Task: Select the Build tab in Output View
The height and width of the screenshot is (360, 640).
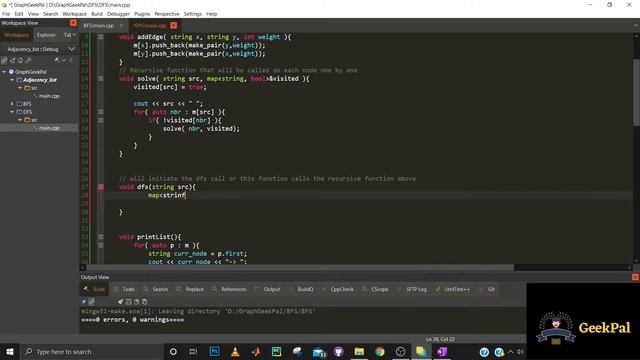Action: click(x=95, y=289)
